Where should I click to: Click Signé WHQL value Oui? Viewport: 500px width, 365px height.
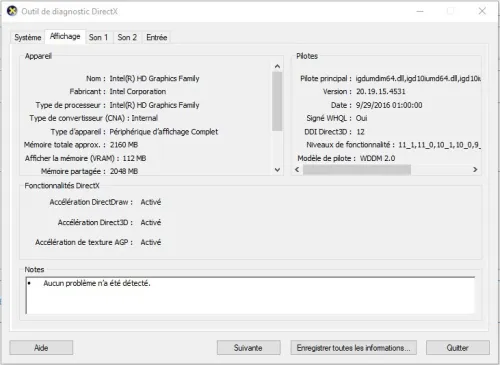pos(361,118)
